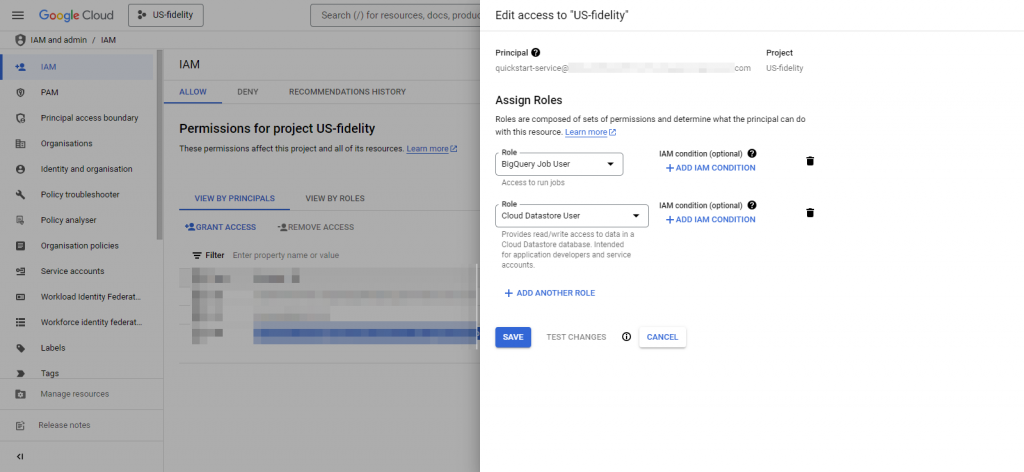Add another role to the principal
The height and width of the screenshot is (472, 1024).
[549, 293]
